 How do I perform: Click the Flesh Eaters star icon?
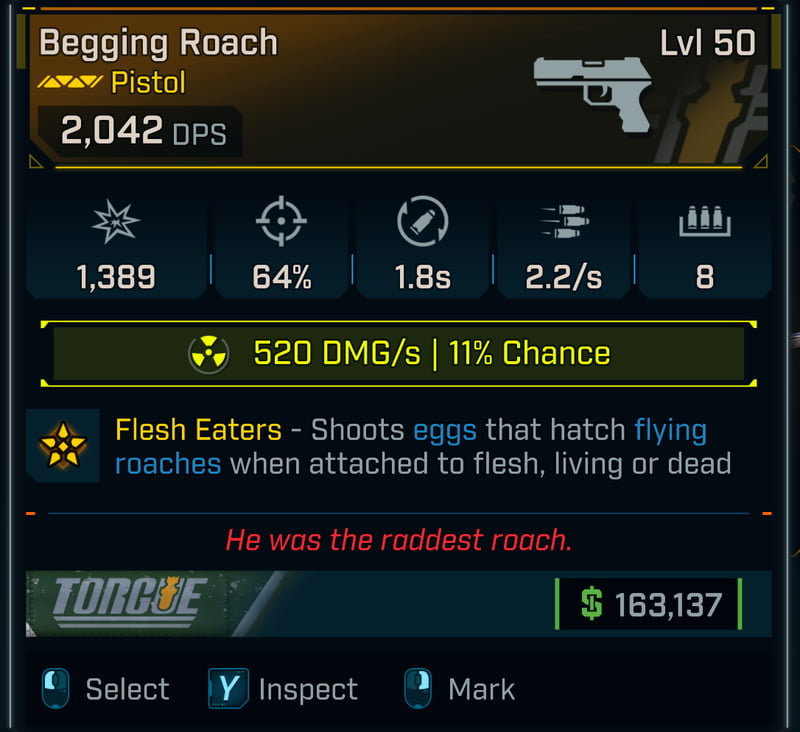(63, 445)
